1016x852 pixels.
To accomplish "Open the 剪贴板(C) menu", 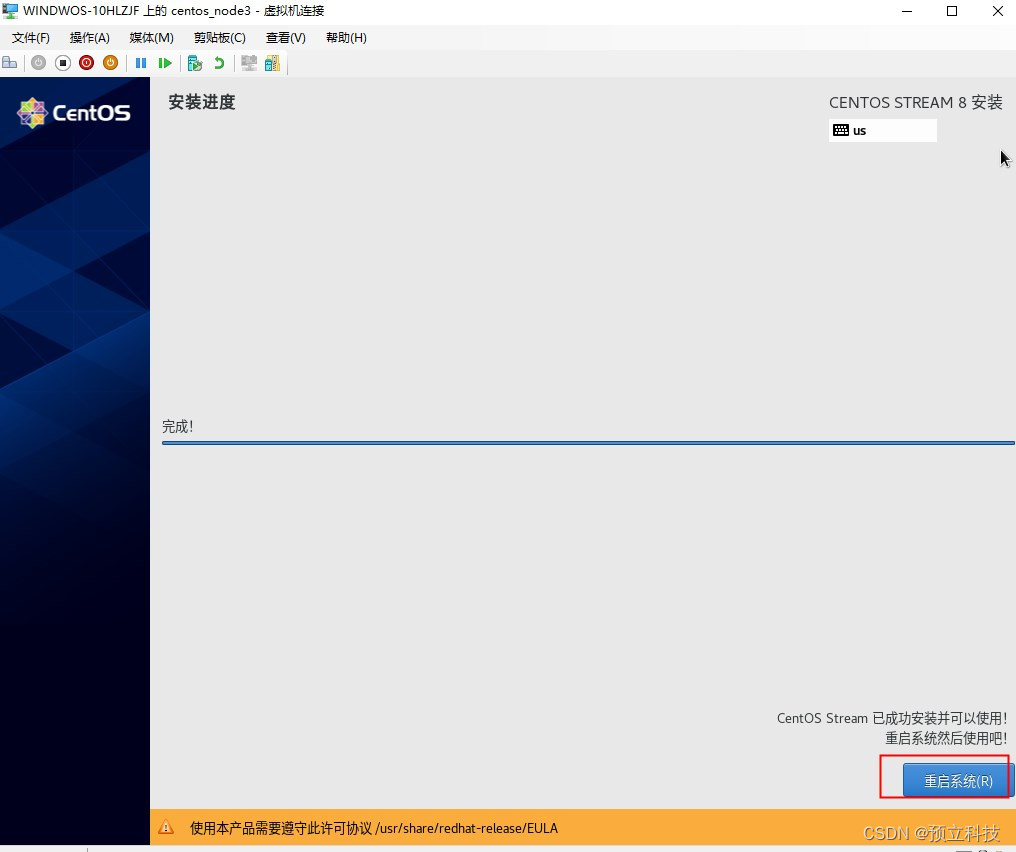I will coord(220,38).
